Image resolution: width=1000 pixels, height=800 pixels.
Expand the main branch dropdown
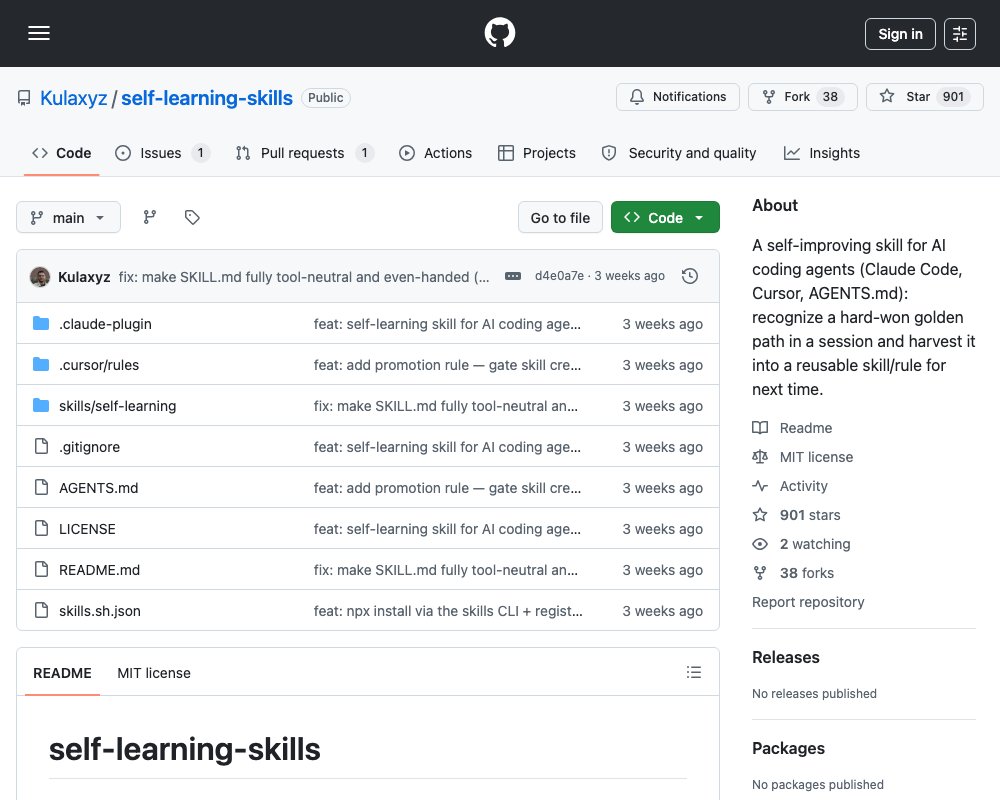pos(68,218)
